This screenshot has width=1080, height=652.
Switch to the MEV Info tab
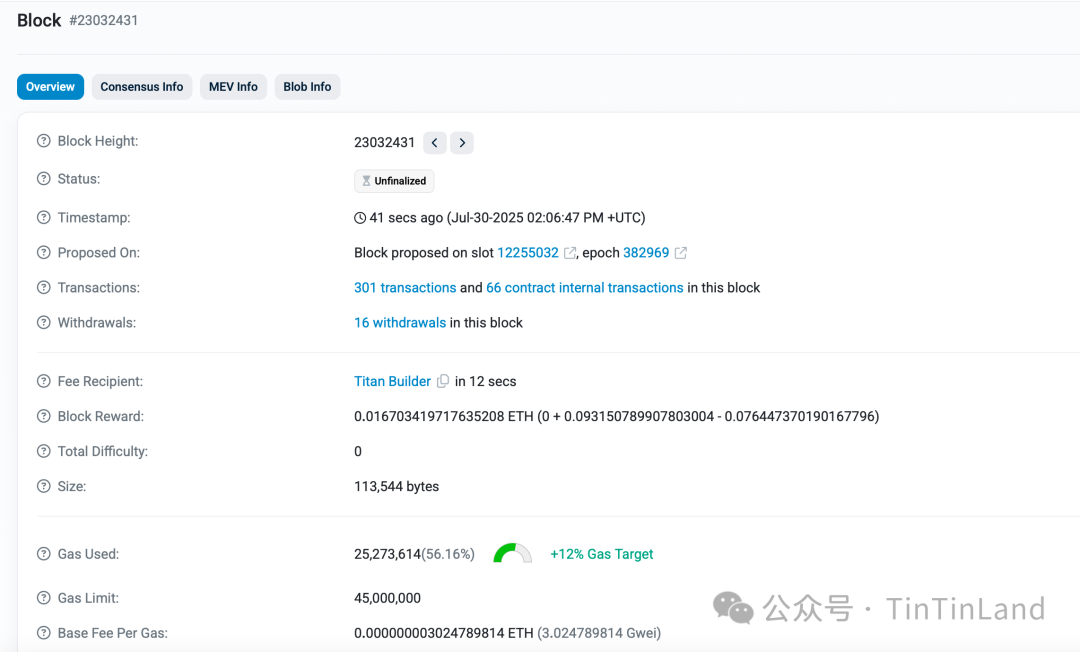click(233, 87)
